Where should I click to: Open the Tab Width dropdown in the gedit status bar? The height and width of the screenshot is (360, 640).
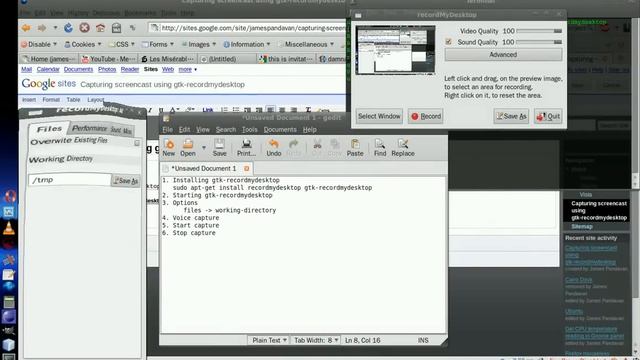point(316,340)
